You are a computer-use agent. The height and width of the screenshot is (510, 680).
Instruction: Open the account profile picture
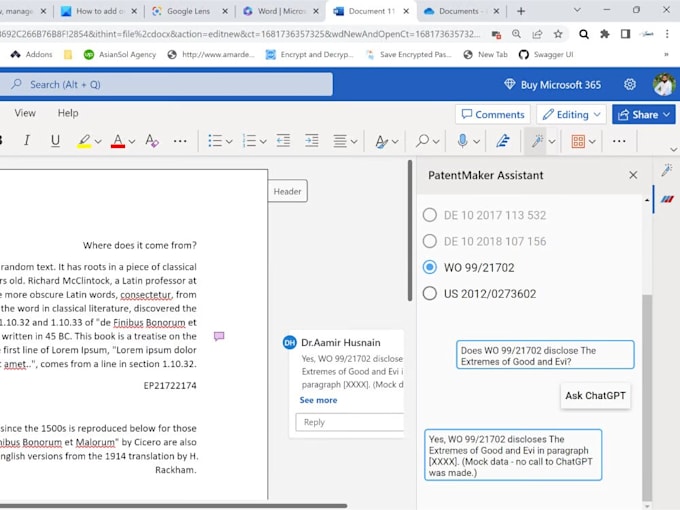[x=664, y=84]
